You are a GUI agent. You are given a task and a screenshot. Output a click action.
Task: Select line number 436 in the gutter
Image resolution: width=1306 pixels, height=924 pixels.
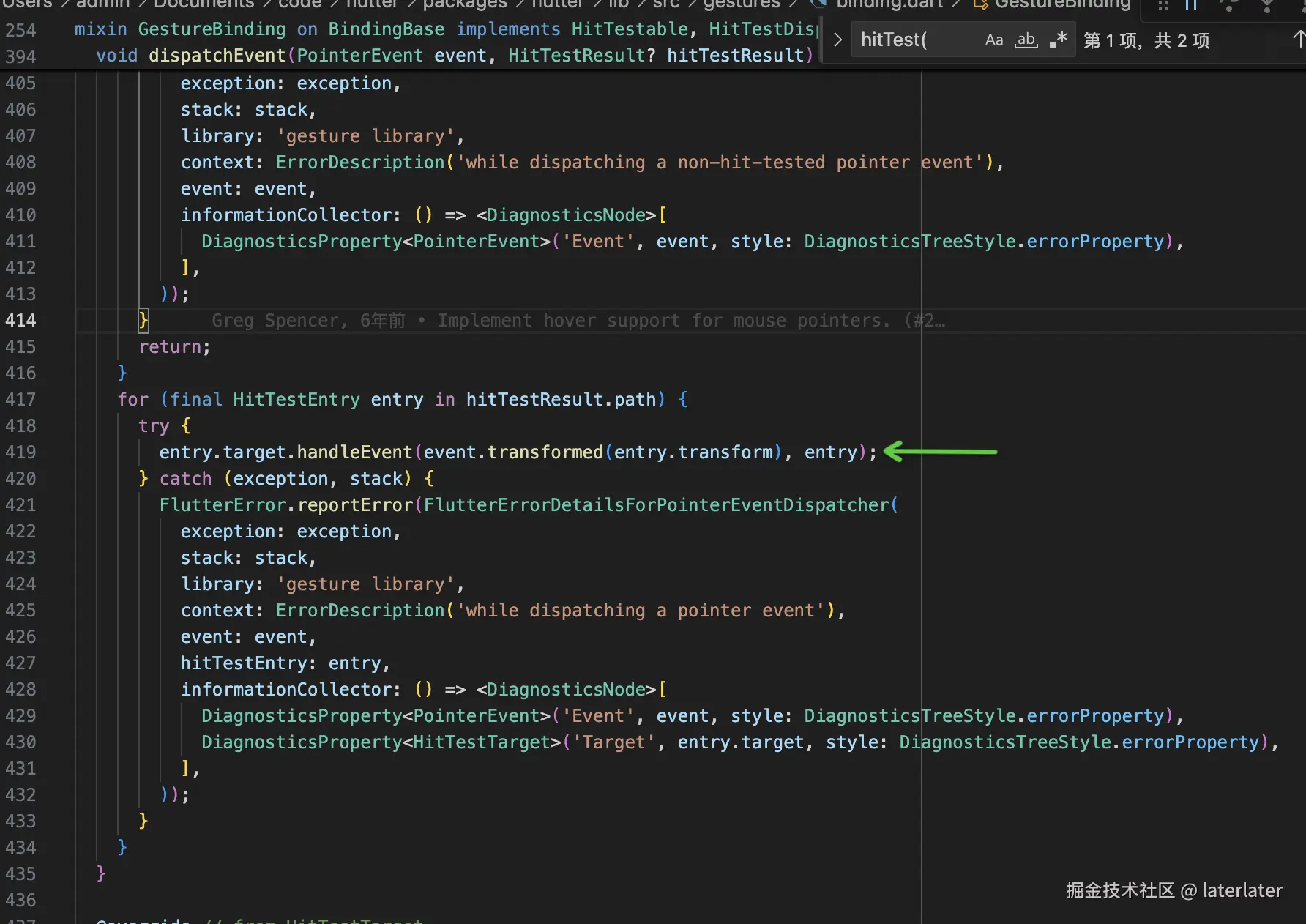pyautogui.click(x=20, y=901)
